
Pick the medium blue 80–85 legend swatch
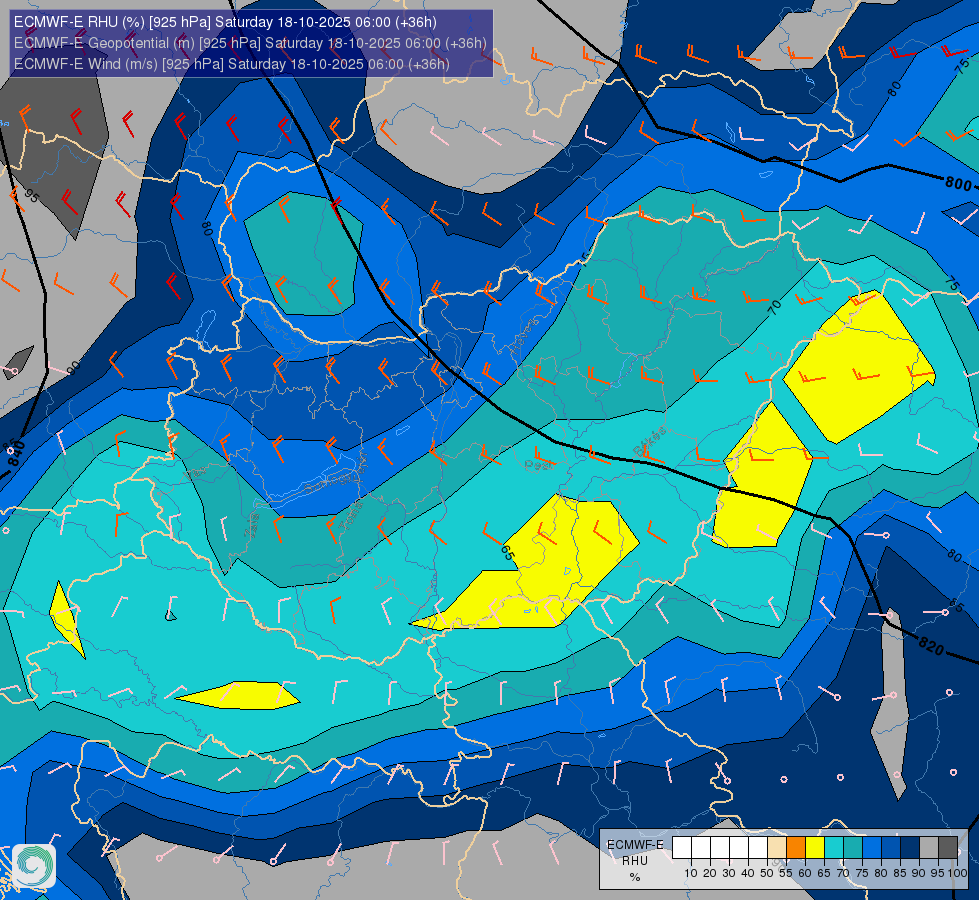[x=891, y=848]
